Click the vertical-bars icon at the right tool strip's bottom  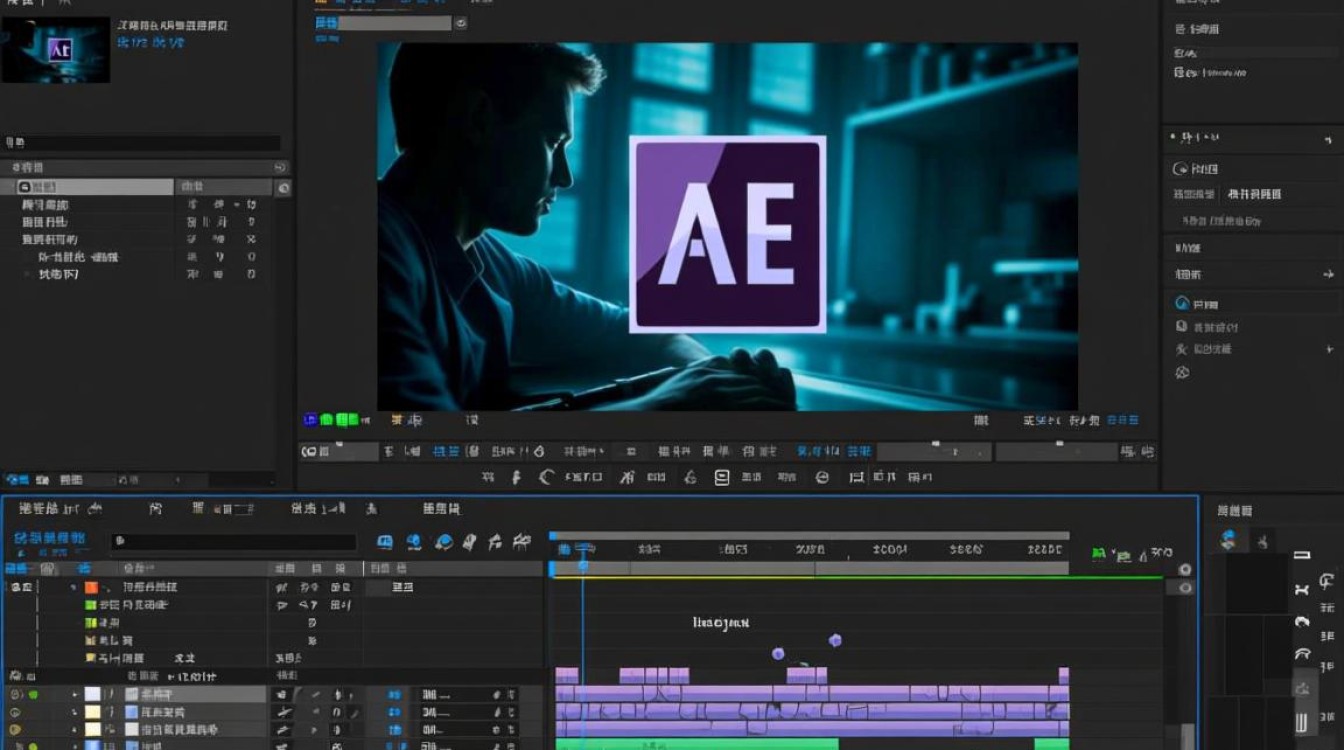[1302, 722]
